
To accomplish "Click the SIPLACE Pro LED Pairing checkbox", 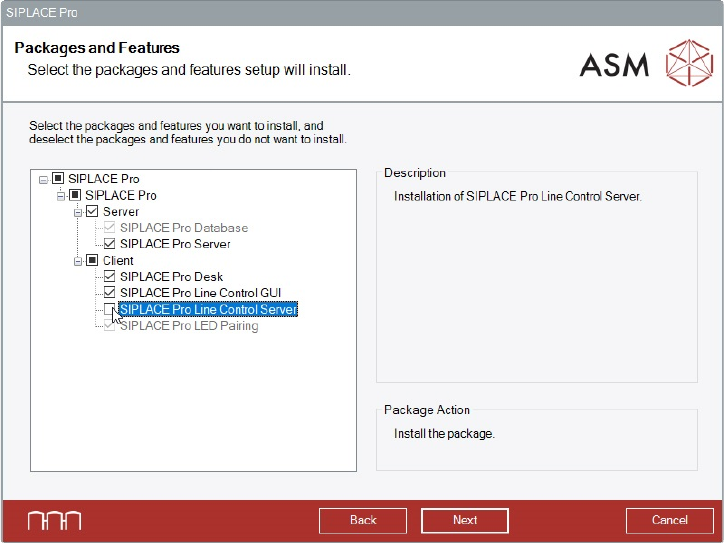I will tap(109, 326).
